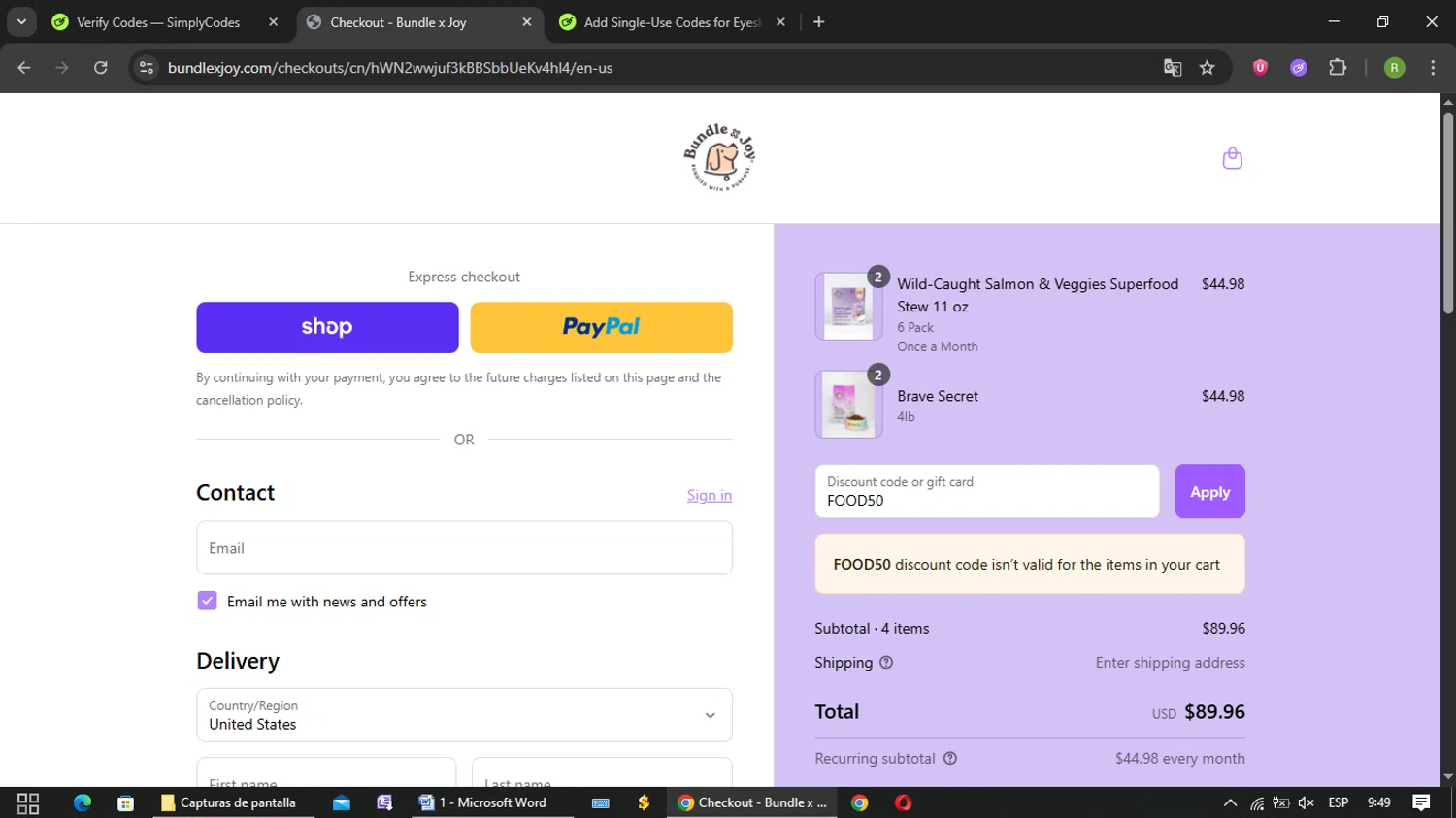Launch Microsoft Edge from the taskbar
This screenshot has height=818, width=1456.
click(x=83, y=802)
